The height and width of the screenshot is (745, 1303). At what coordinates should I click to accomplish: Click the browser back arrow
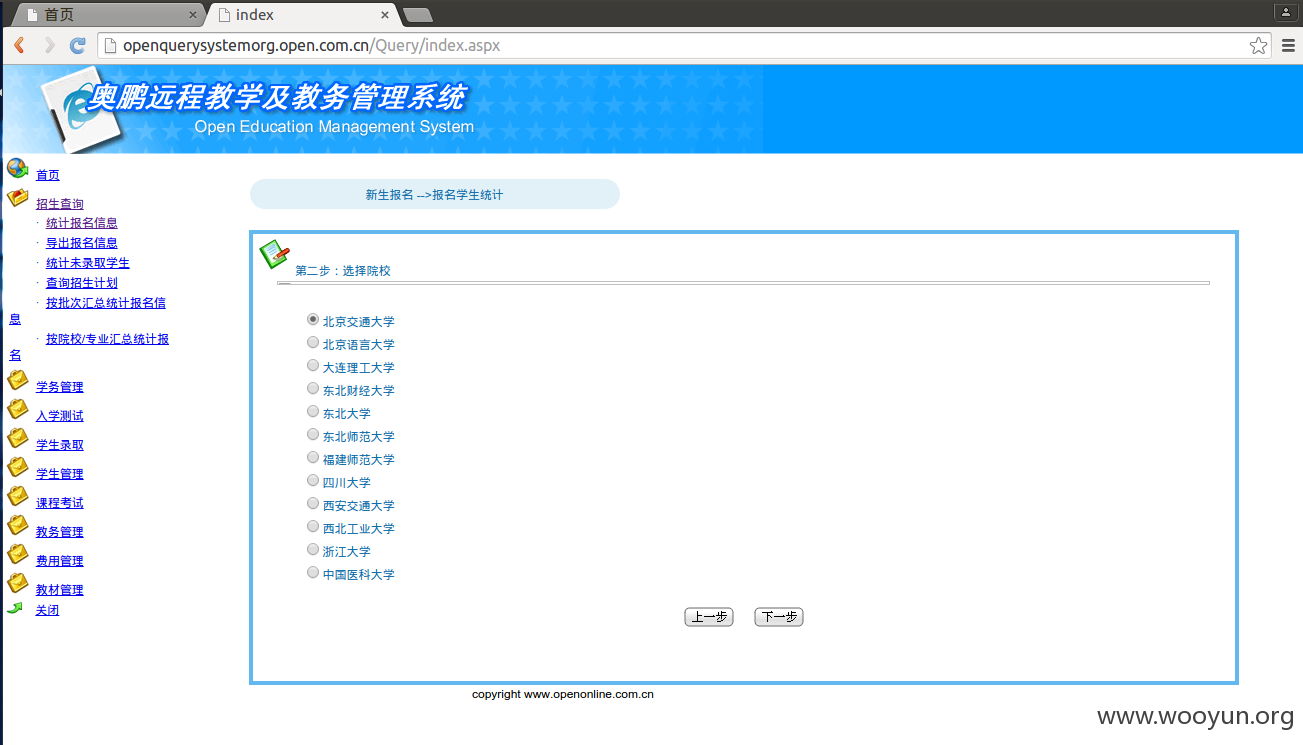pos(19,45)
